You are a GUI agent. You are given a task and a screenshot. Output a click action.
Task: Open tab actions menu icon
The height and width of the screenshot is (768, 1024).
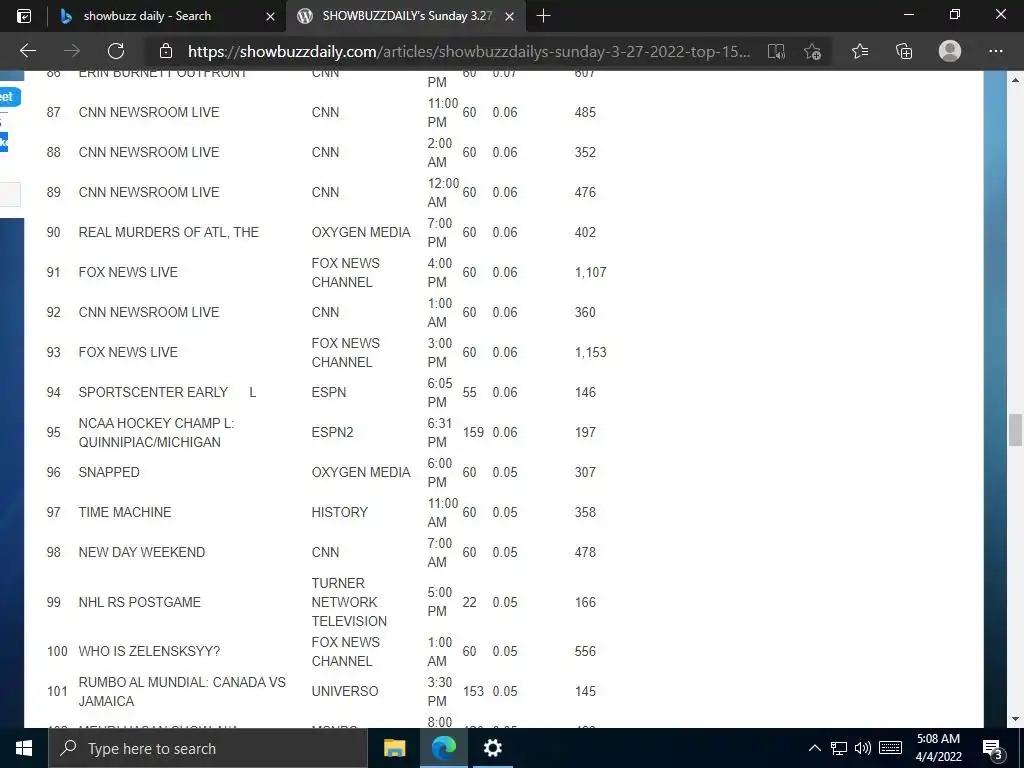point(24,16)
